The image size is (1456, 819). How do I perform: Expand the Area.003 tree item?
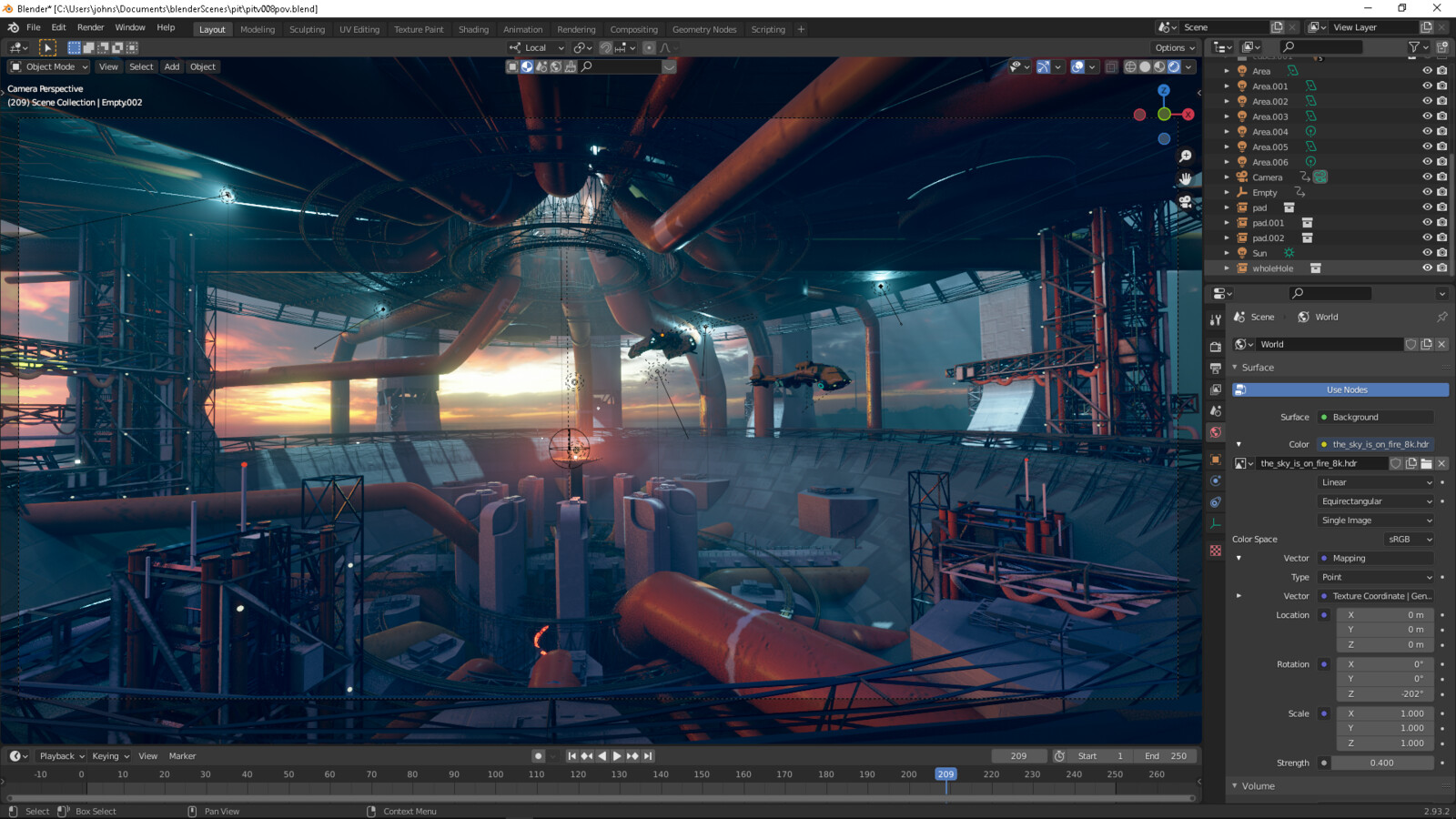point(1227,116)
